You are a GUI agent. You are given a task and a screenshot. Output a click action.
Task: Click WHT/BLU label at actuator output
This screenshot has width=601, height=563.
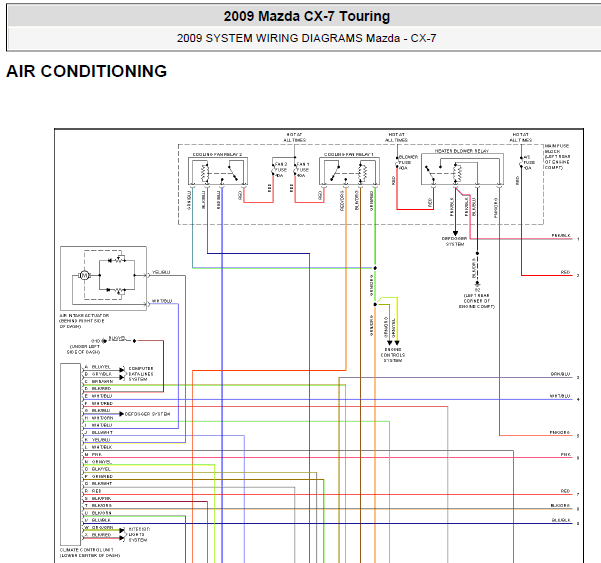click(162, 301)
